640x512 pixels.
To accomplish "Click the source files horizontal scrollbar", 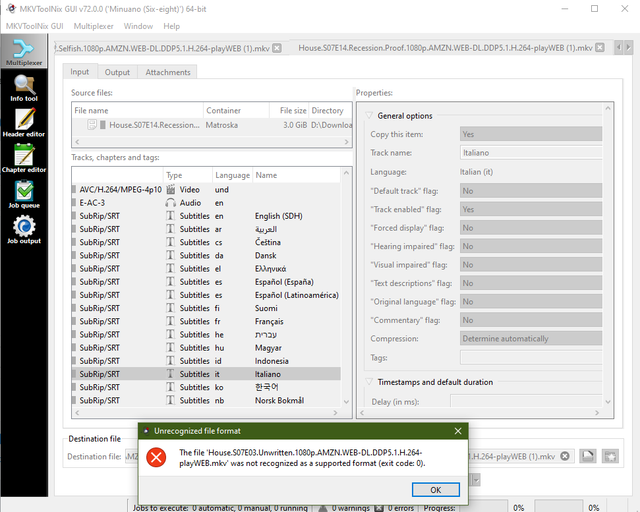I will pyautogui.click(x=212, y=142).
